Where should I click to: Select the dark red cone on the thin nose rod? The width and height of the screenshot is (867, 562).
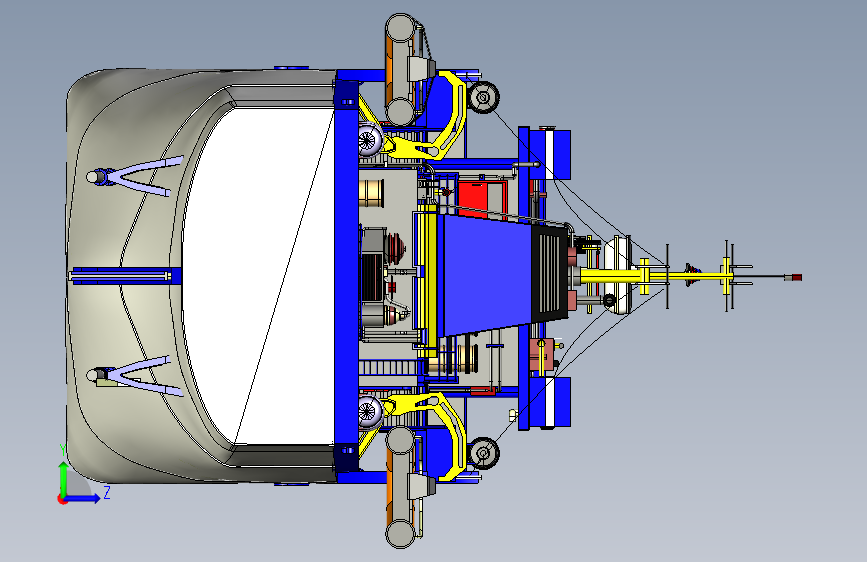click(691, 274)
